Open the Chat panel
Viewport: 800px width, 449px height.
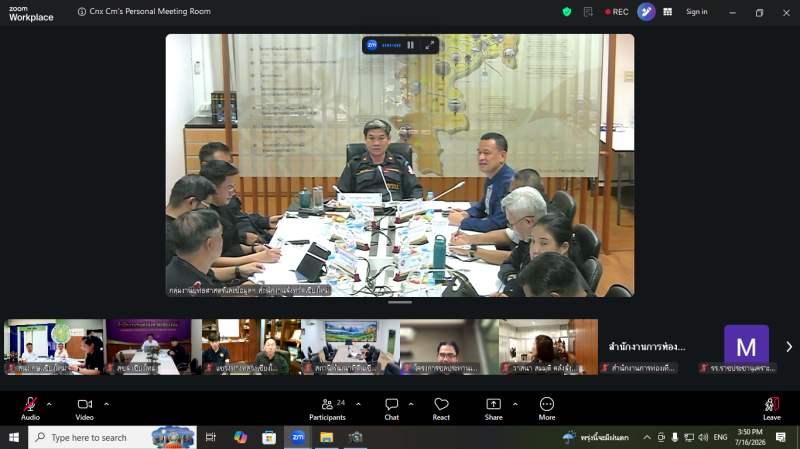point(392,409)
